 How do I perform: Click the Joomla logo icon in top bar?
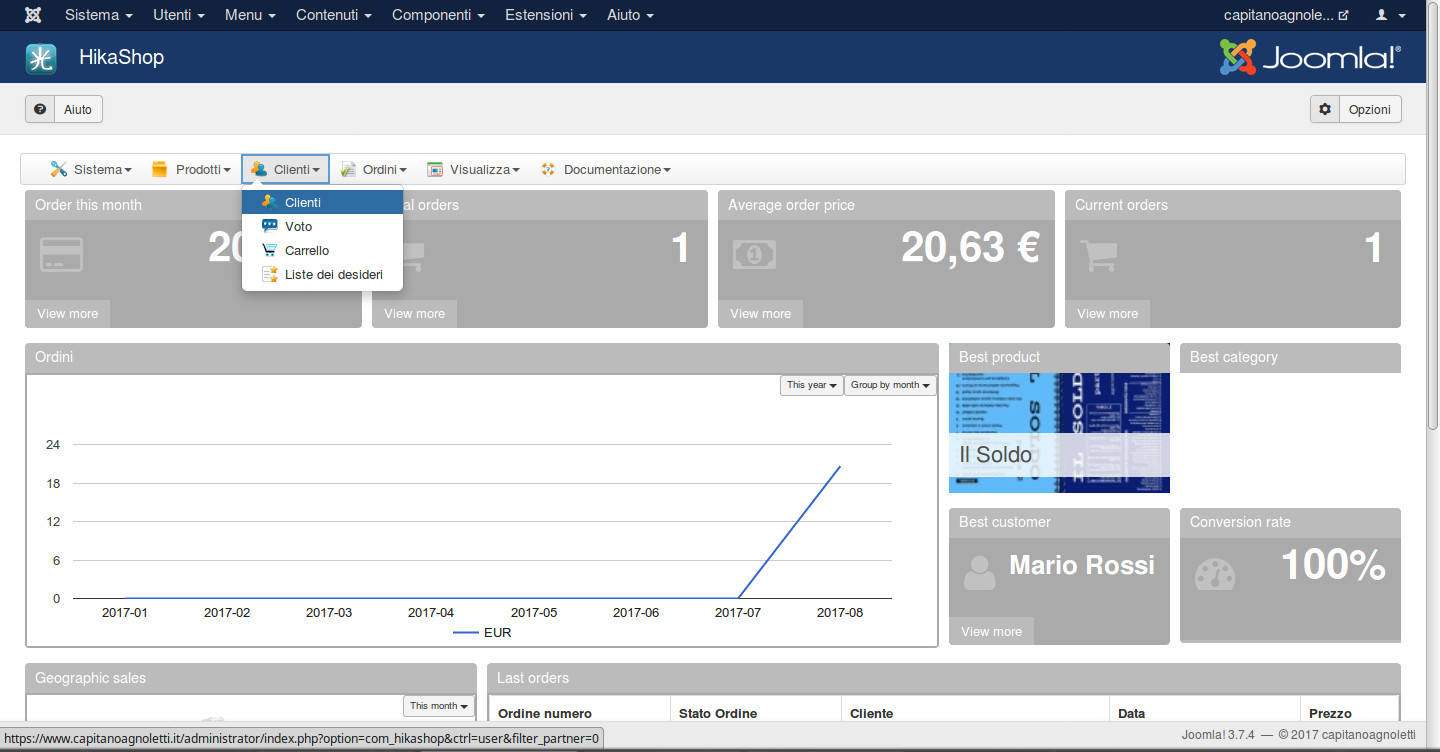click(33, 15)
